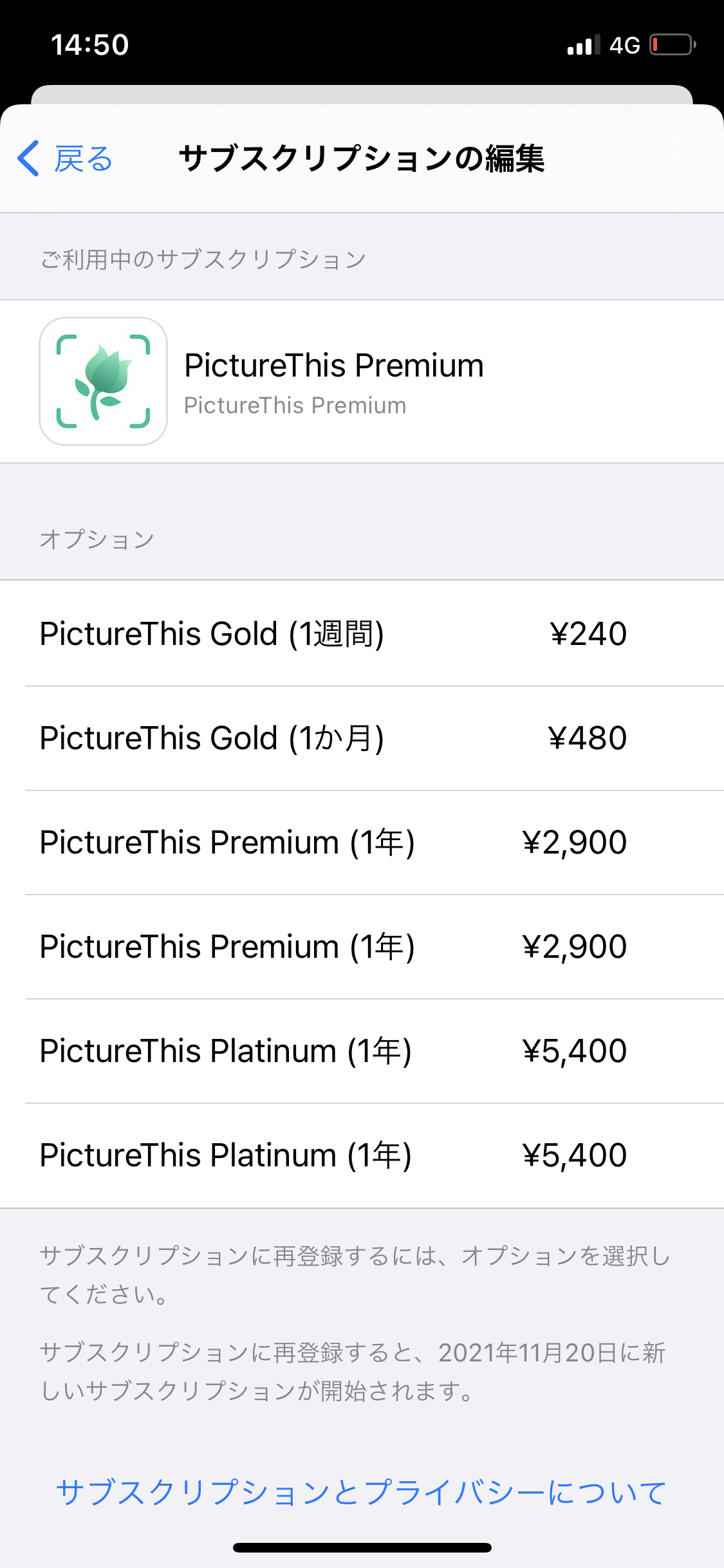Tap the blue back chevron icon
This screenshot has width=724, height=1568.
click(28, 158)
